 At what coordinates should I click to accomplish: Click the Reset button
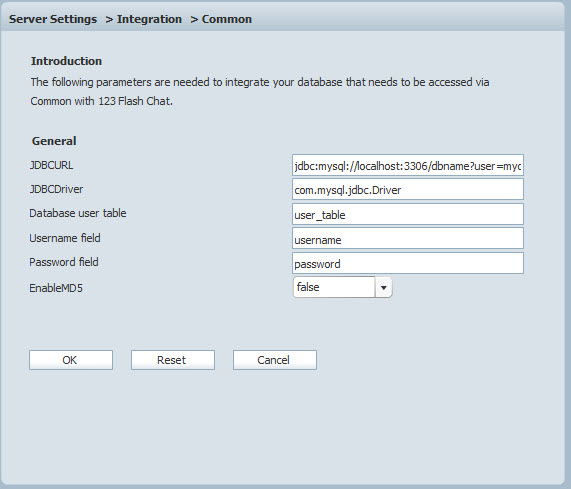(173, 360)
